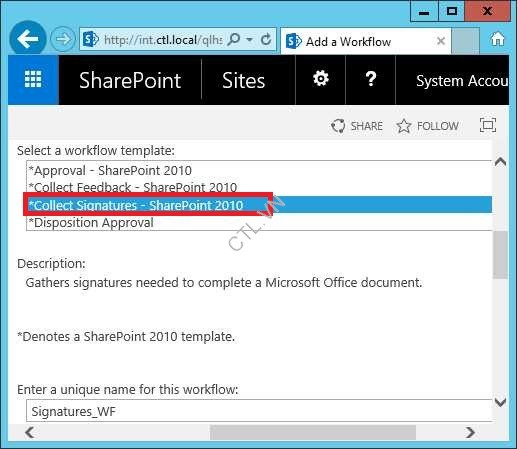Toggle focus on content fullscreen icon
This screenshot has height=449, width=517.
click(x=488, y=125)
